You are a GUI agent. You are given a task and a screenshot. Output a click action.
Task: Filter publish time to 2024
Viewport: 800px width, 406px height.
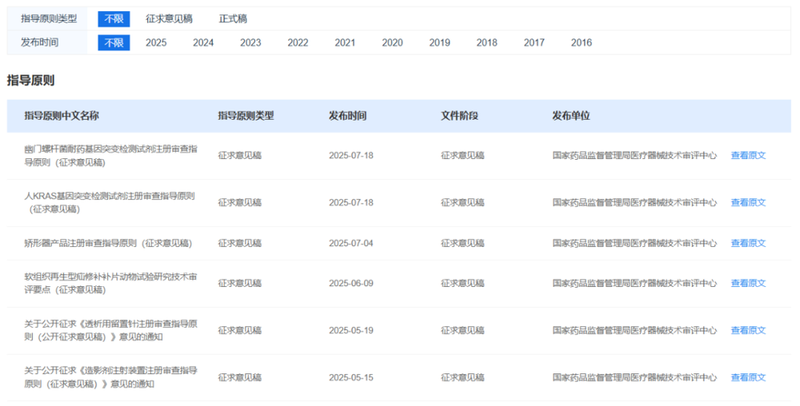[203, 42]
